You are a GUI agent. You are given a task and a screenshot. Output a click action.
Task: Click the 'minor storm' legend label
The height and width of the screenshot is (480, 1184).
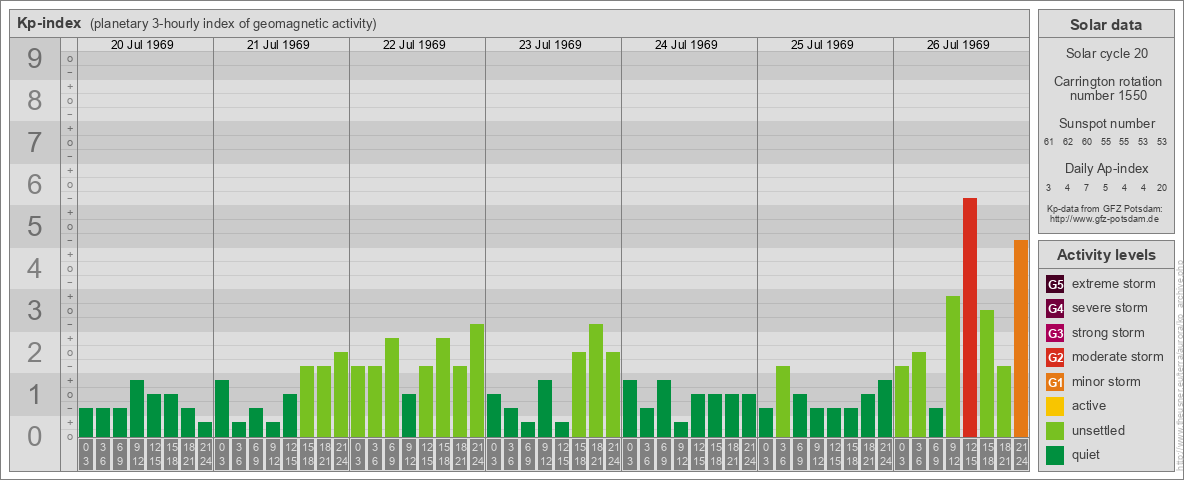click(x=1106, y=382)
